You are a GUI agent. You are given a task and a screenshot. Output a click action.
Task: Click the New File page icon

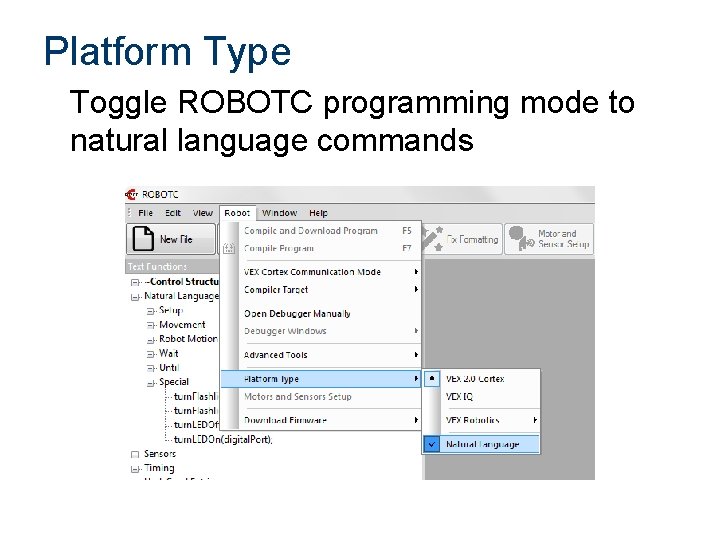[x=143, y=239]
